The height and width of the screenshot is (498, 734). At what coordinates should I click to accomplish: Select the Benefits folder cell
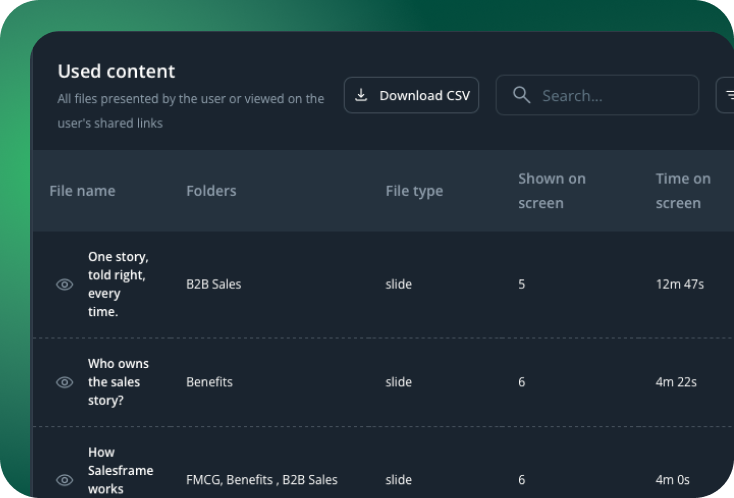(209, 382)
